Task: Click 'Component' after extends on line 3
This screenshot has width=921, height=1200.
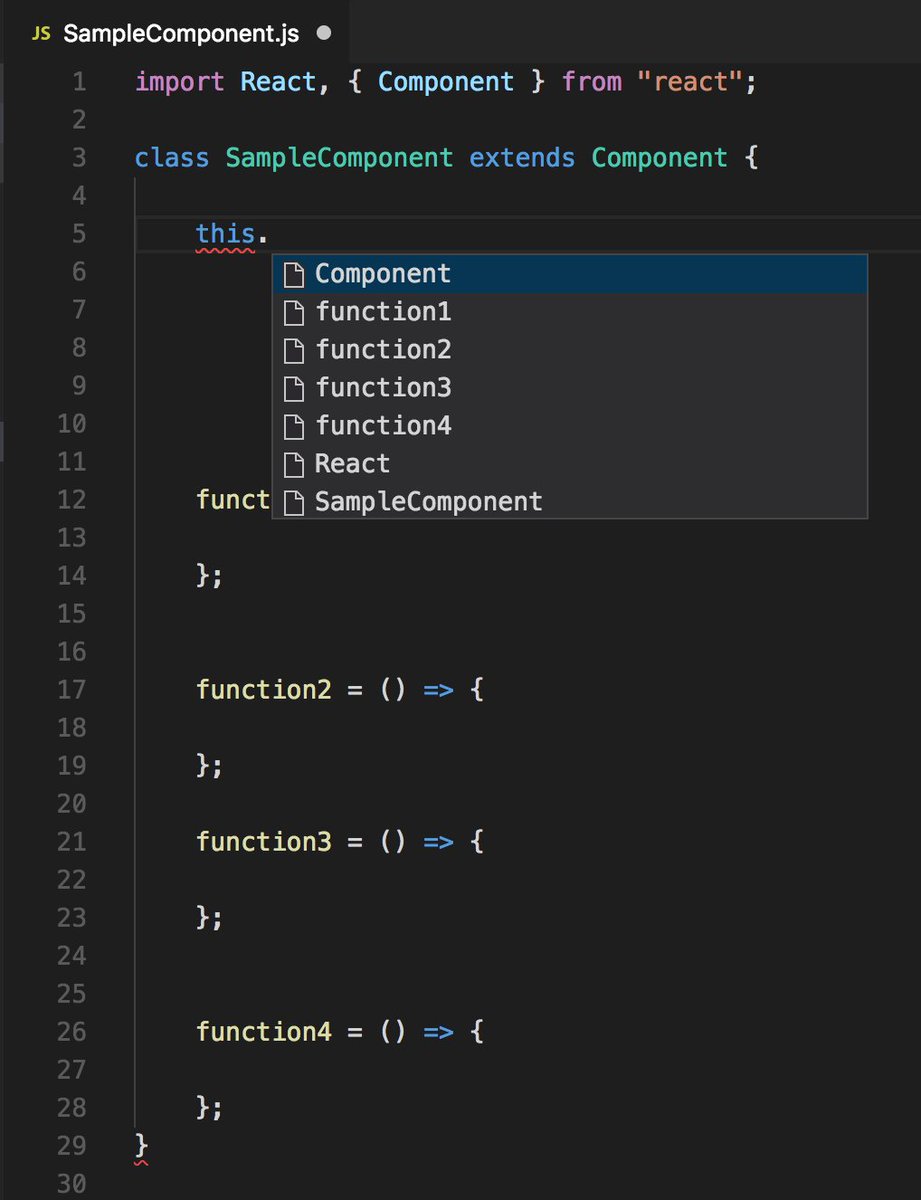Action: 660,158
